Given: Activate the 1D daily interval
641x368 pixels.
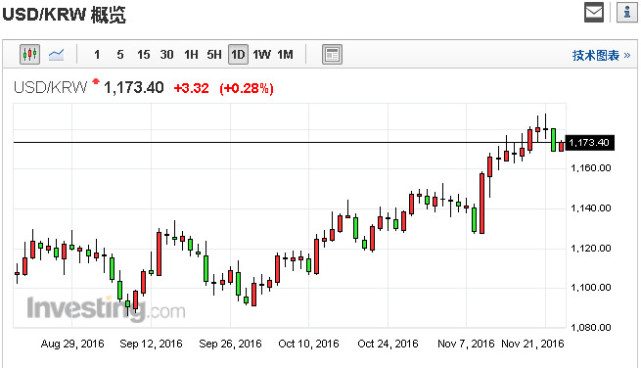Looking at the screenshot, I should [x=238, y=54].
